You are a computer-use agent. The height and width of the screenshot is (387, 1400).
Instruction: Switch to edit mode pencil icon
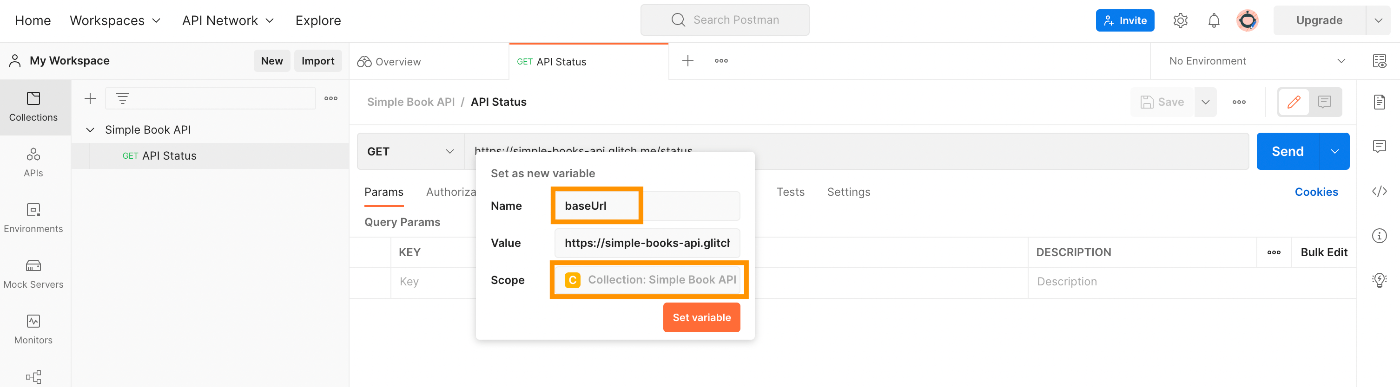[1294, 102]
